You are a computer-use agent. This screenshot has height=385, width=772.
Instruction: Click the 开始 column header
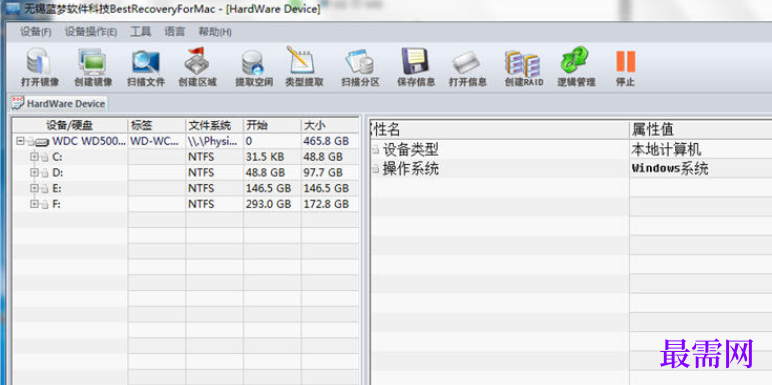pyautogui.click(x=272, y=125)
